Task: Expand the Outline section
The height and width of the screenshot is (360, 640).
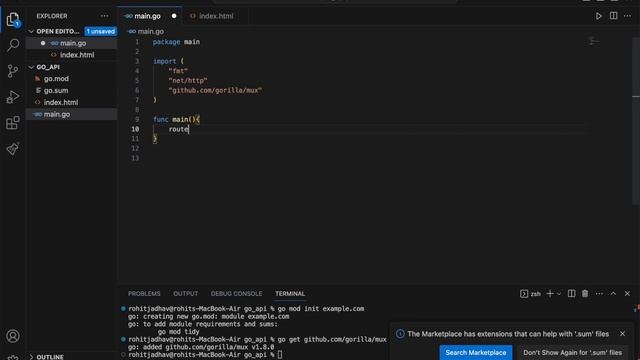Action: pos(31,357)
